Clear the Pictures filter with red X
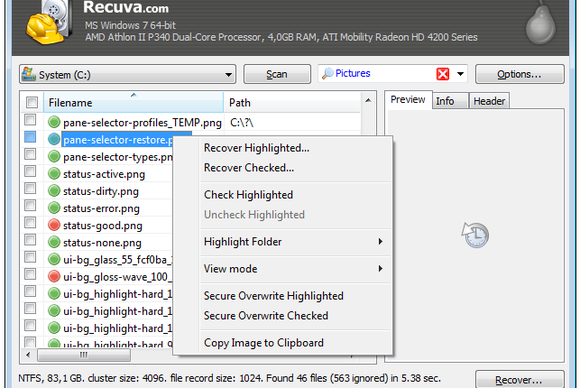Image resolution: width=580 pixels, height=388 pixels. pyautogui.click(x=443, y=74)
